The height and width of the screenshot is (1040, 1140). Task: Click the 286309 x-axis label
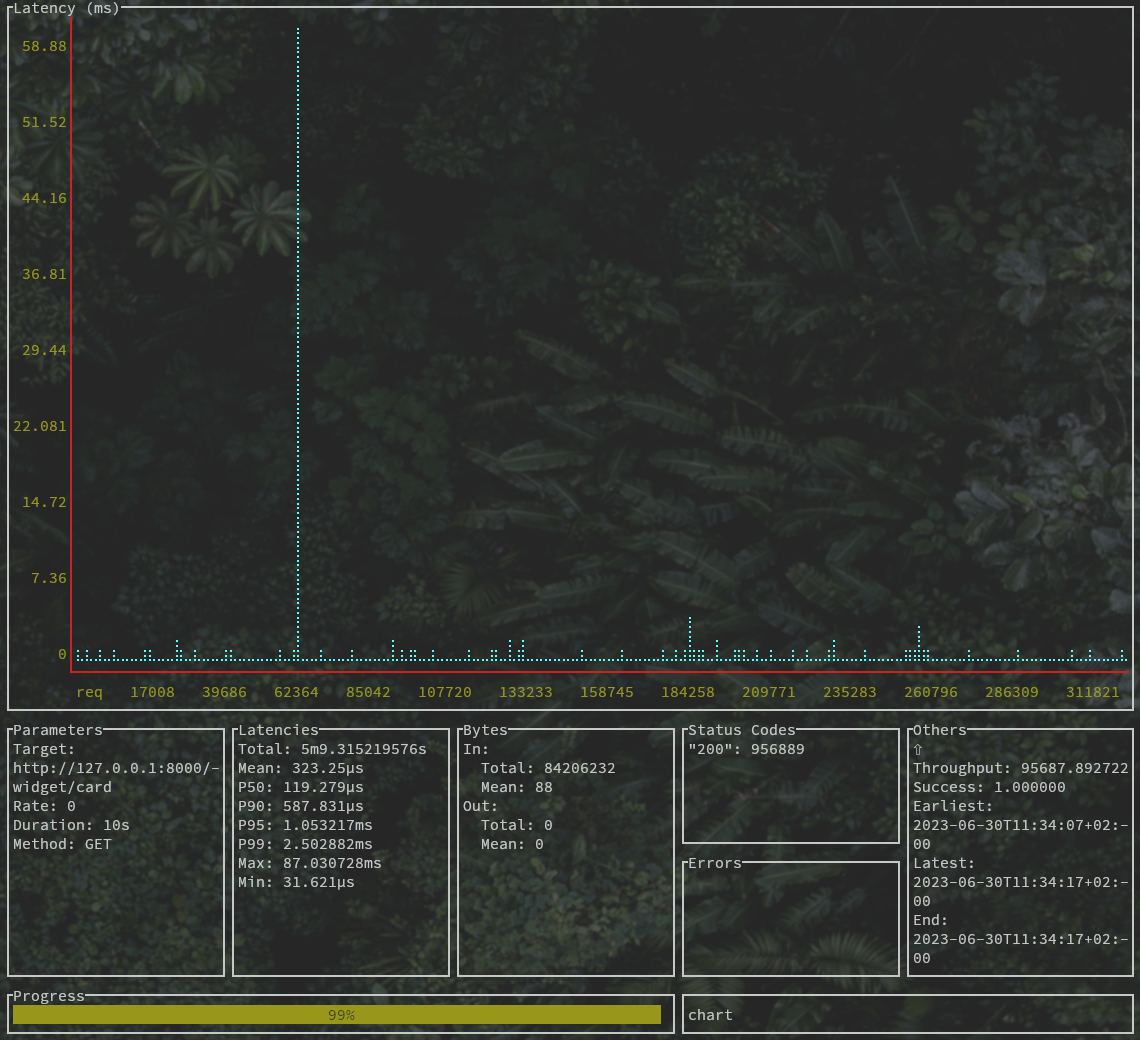(1012, 692)
